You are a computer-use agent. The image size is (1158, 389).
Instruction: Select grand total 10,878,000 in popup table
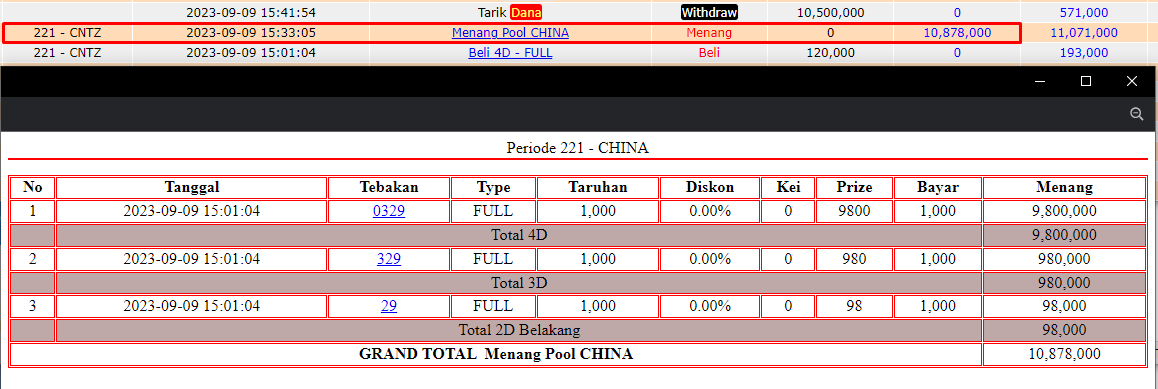coord(1064,354)
